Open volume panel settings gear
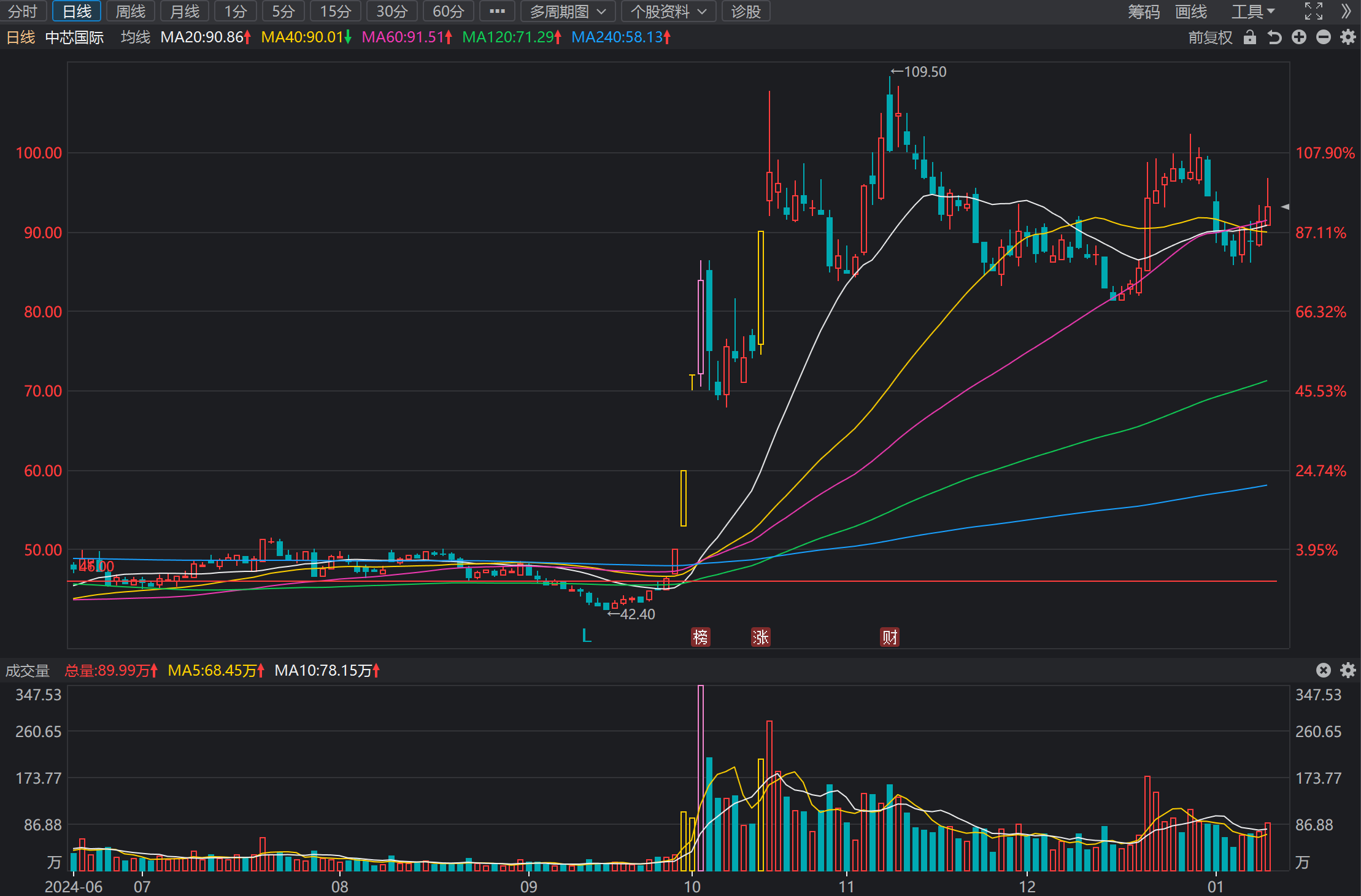The width and height of the screenshot is (1361, 896). click(x=1348, y=670)
